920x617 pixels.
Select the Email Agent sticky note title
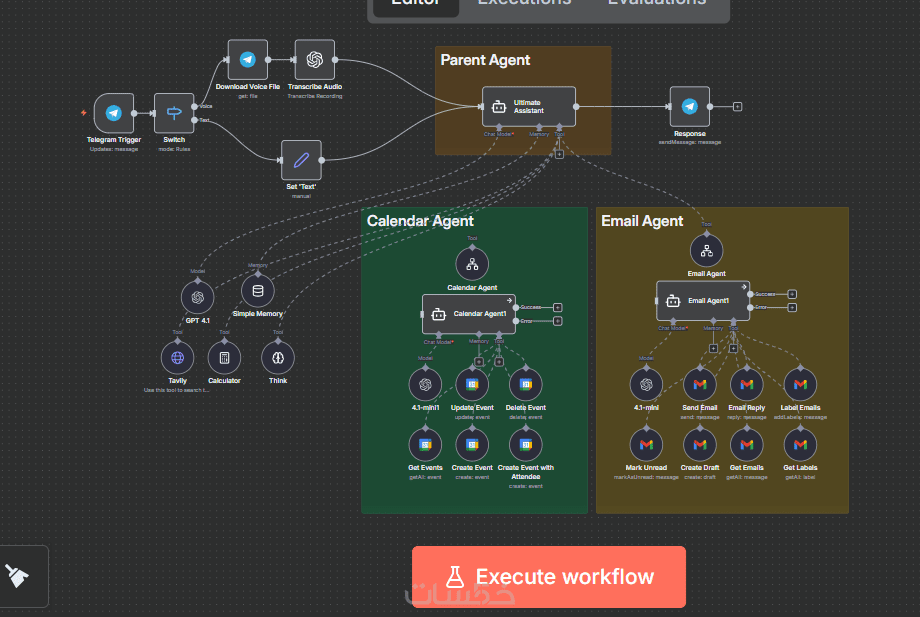pos(642,221)
